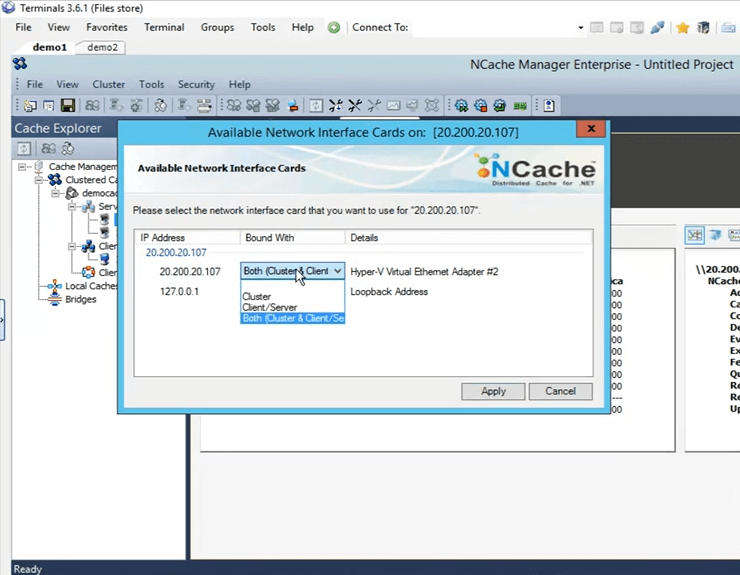This screenshot has width=740, height=575.
Task: Open the Favorites menu in Terminals
Action: click(107, 27)
